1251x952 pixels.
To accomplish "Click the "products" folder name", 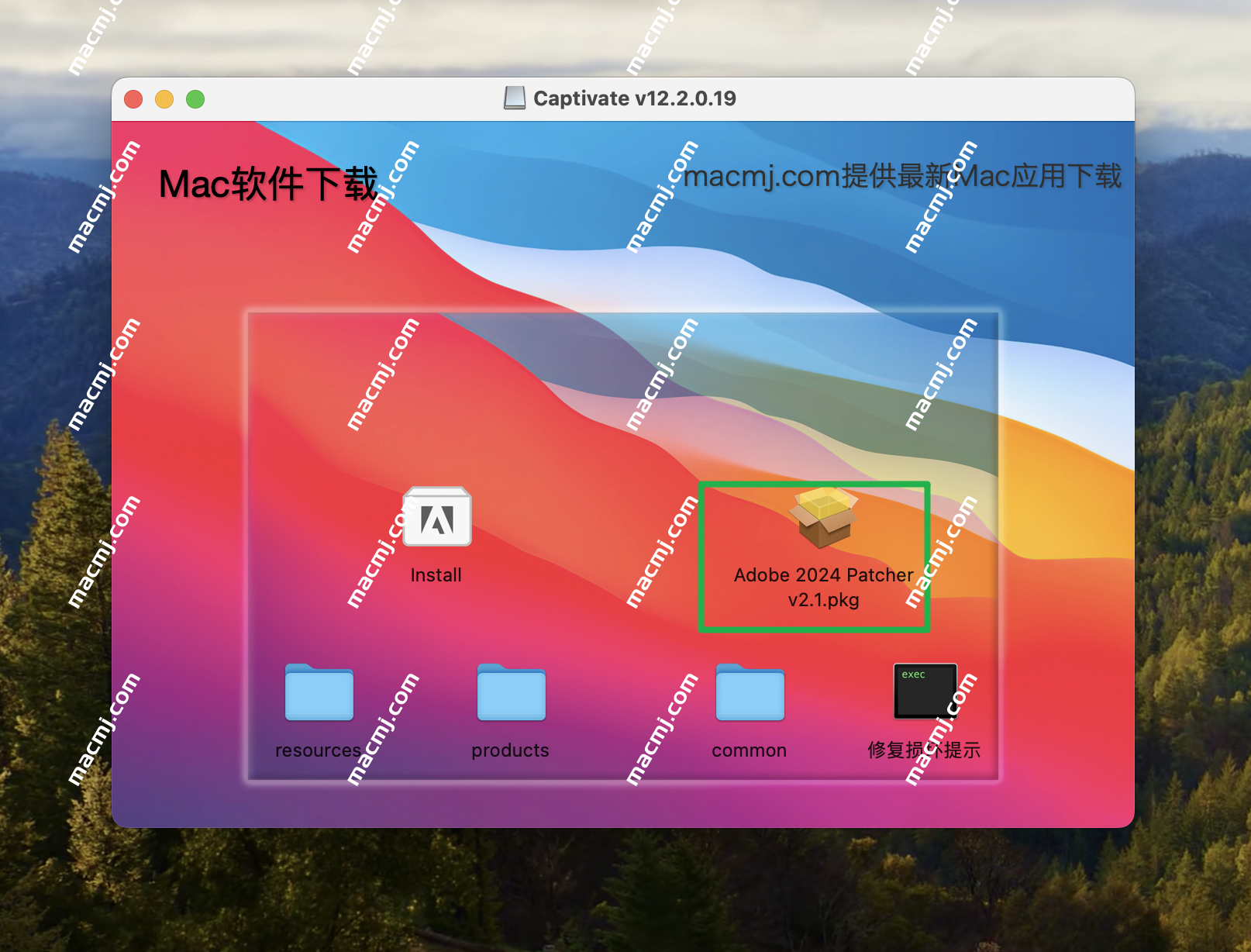I will pos(510,750).
